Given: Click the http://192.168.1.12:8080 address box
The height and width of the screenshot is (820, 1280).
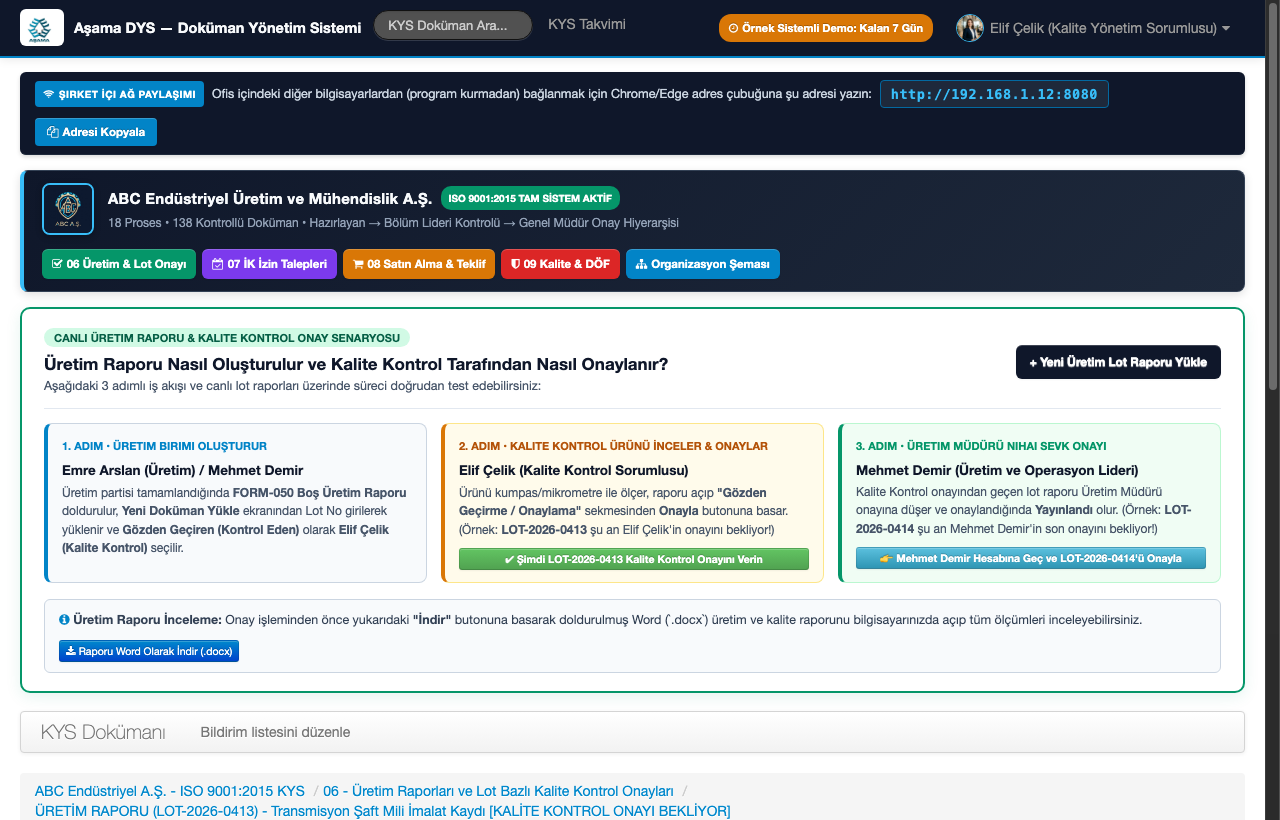Looking at the screenshot, I should coord(994,94).
